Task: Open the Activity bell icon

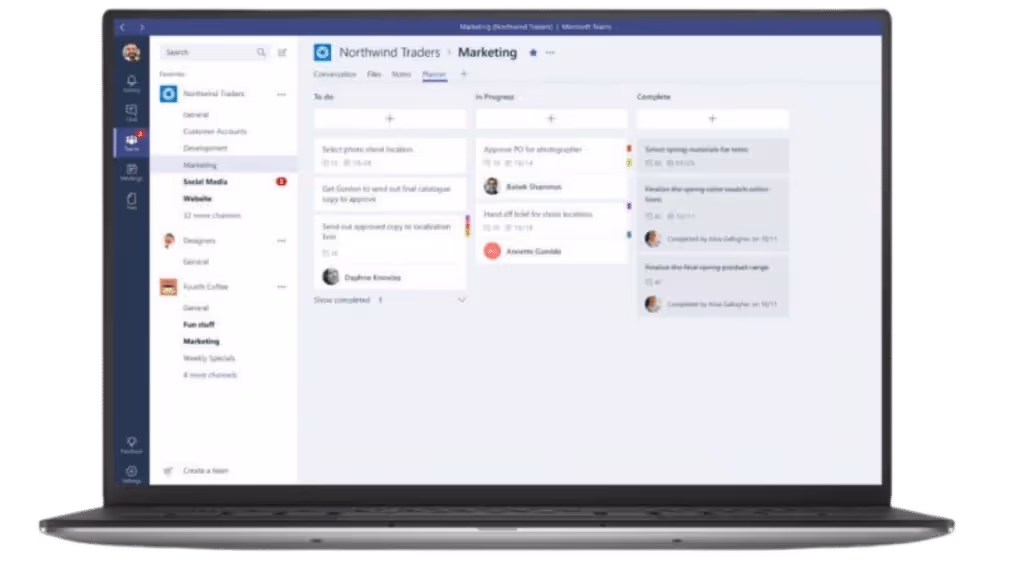Action: [131, 80]
